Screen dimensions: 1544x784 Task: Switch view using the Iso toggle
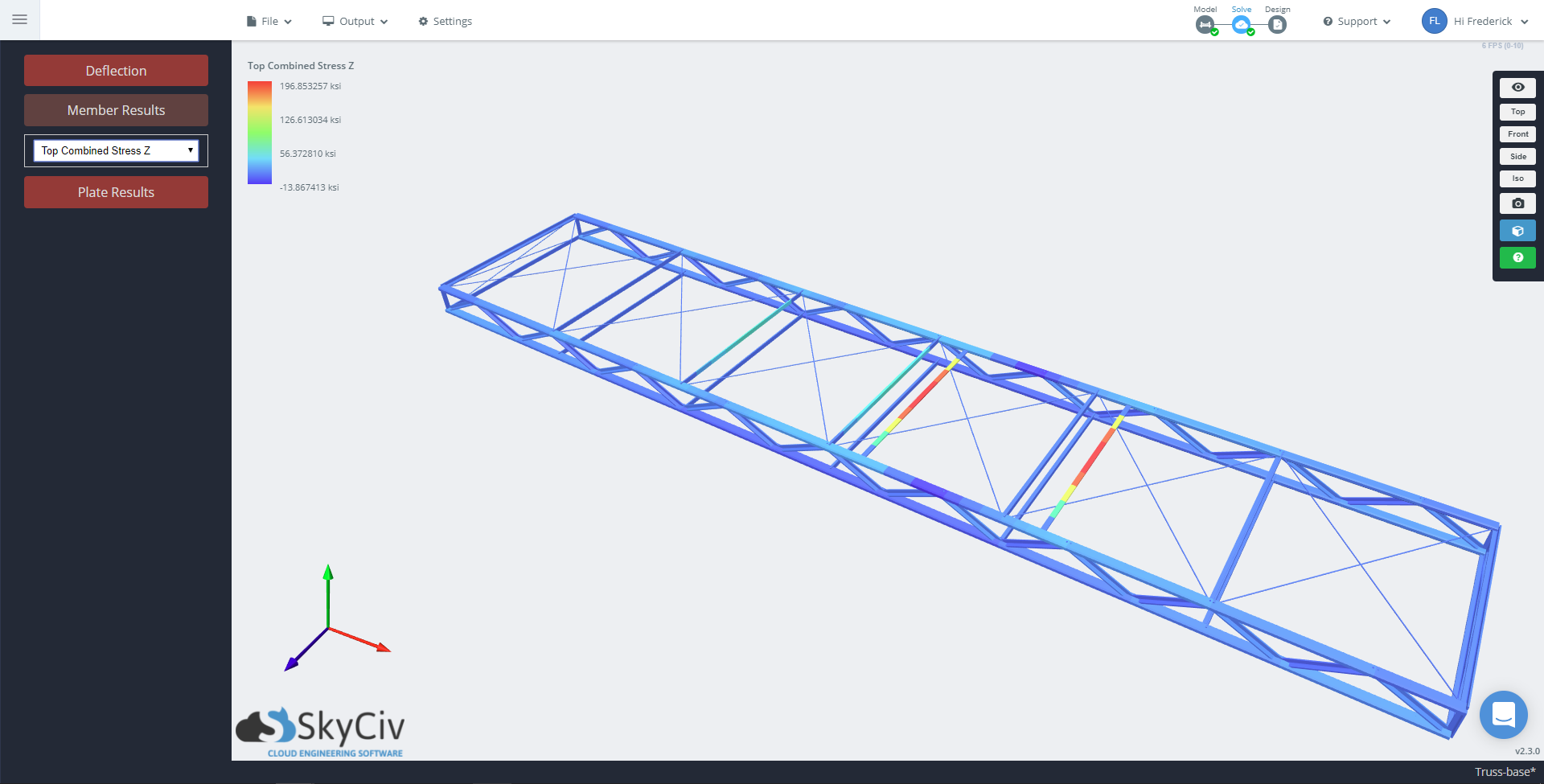[1517, 179]
